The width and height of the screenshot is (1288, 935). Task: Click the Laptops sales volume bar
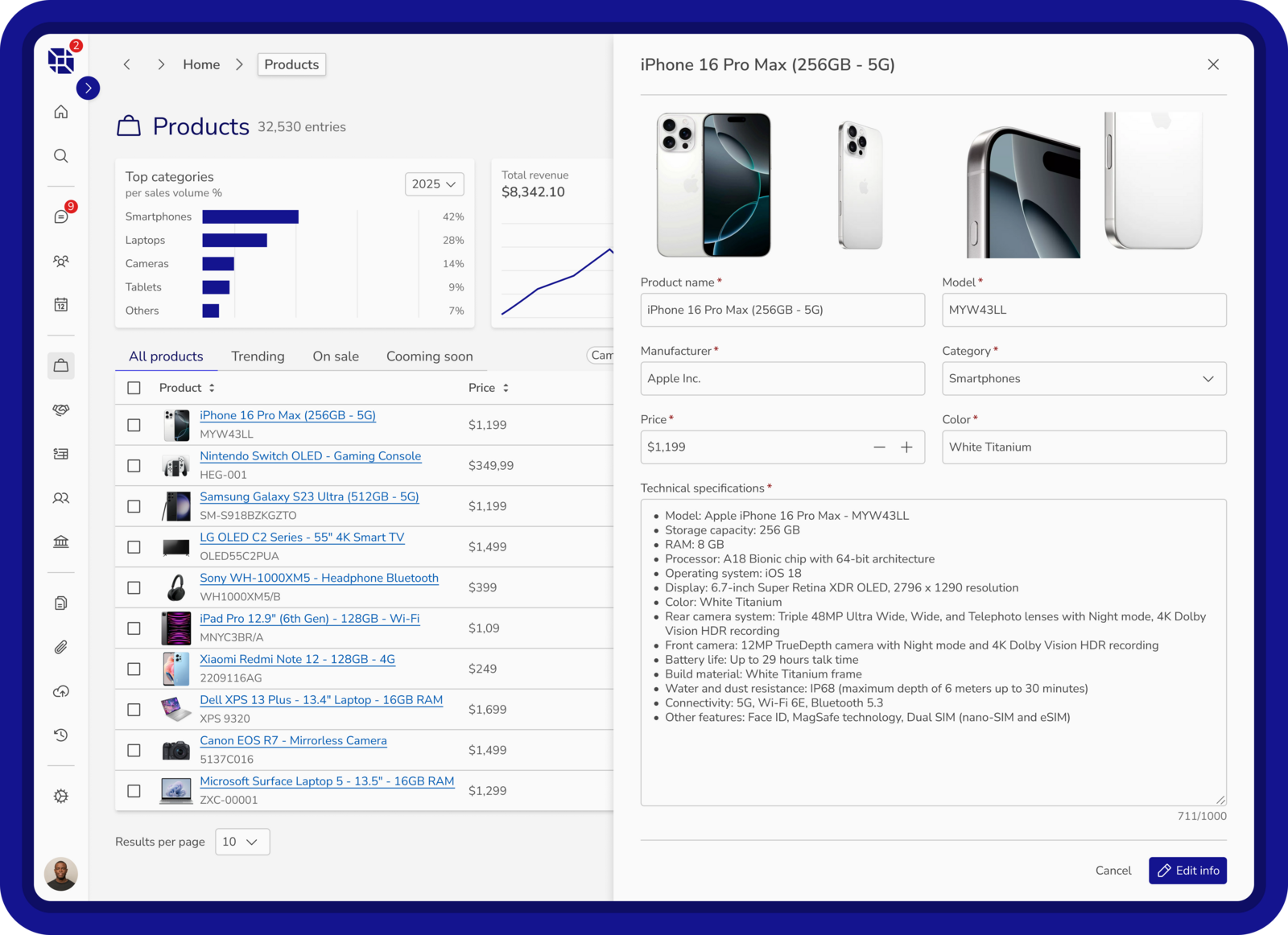pyautogui.click(x=234, y=240)
